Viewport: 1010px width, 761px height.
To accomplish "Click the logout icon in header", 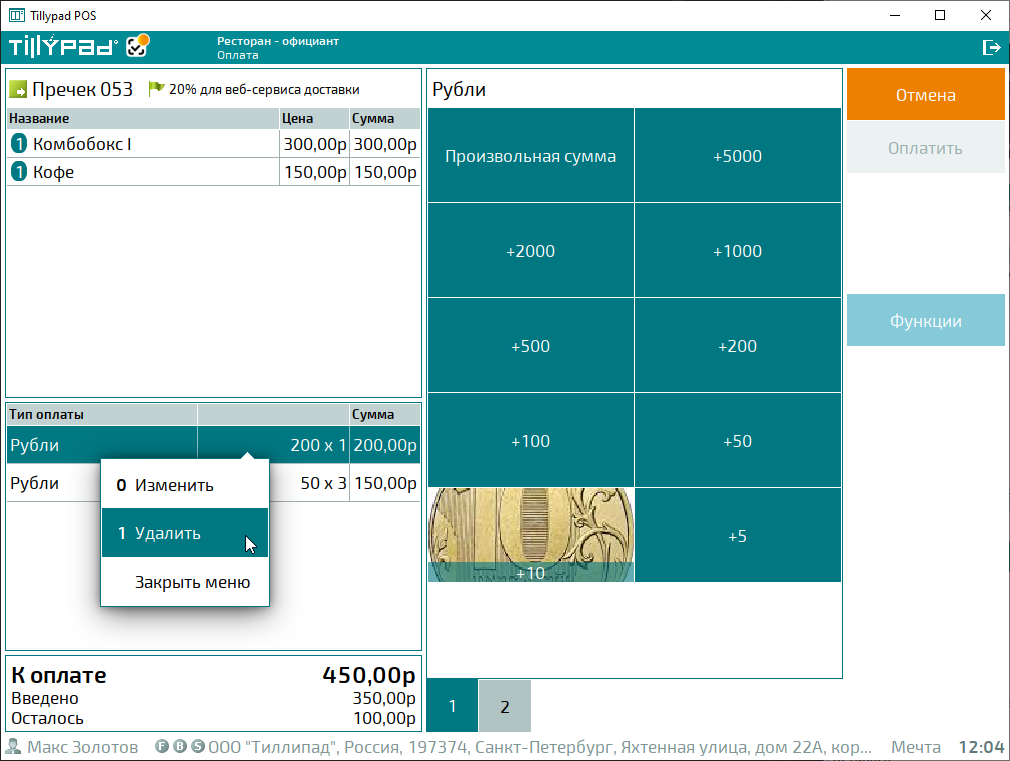I will click(991, 47).
